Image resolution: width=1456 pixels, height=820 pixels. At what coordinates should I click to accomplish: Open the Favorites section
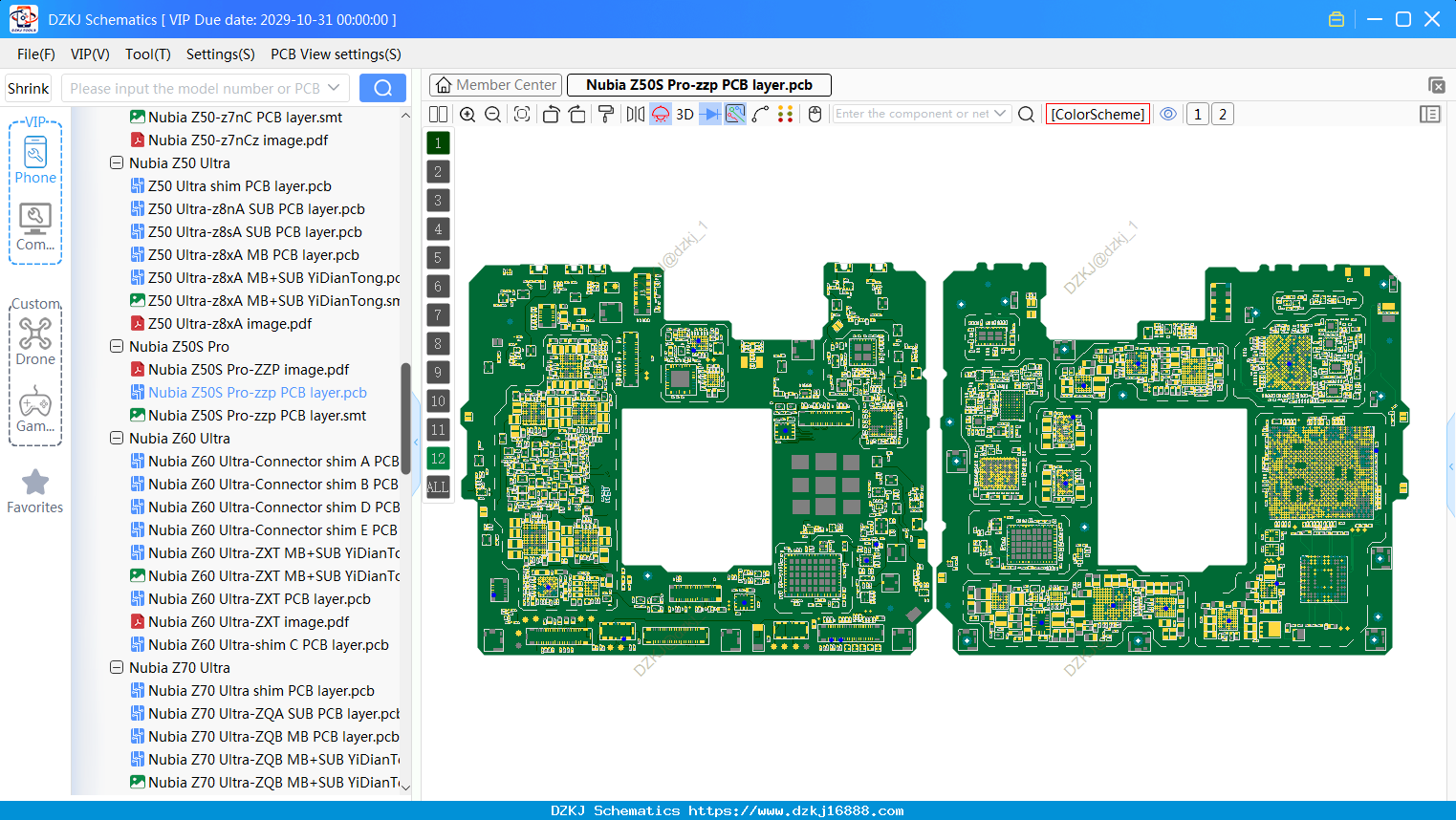[x=35, y=492]
